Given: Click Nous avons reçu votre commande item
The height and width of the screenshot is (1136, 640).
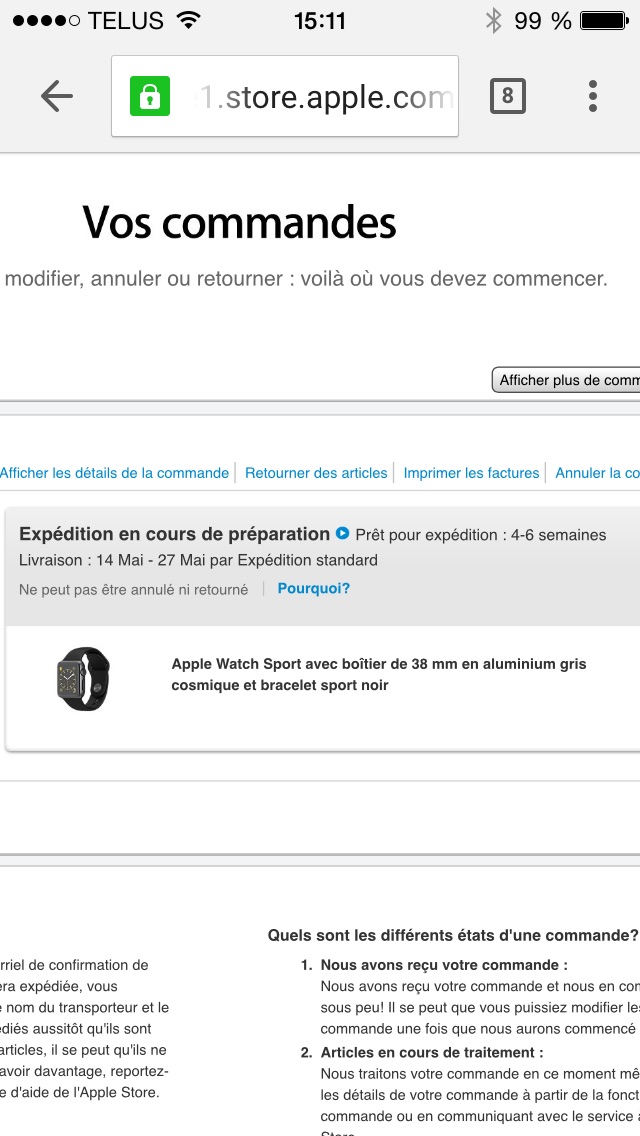Looking at the screenshot, I should (x=444, y=965).
